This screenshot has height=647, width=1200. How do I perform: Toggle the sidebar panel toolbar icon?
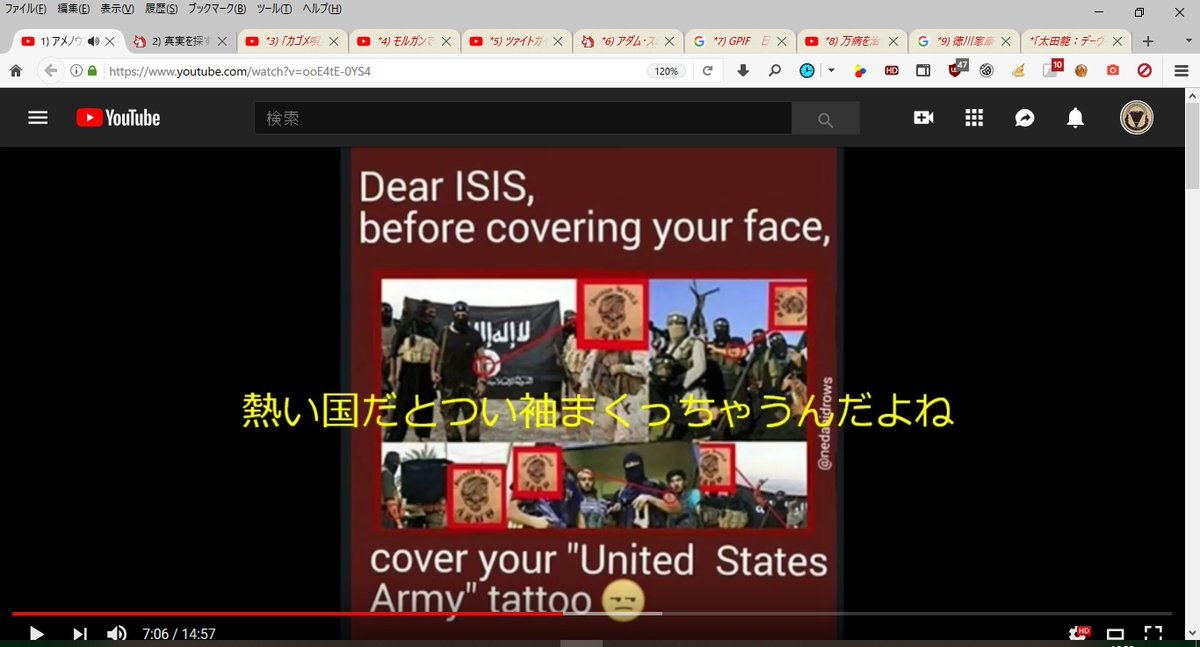coord(923,71)
